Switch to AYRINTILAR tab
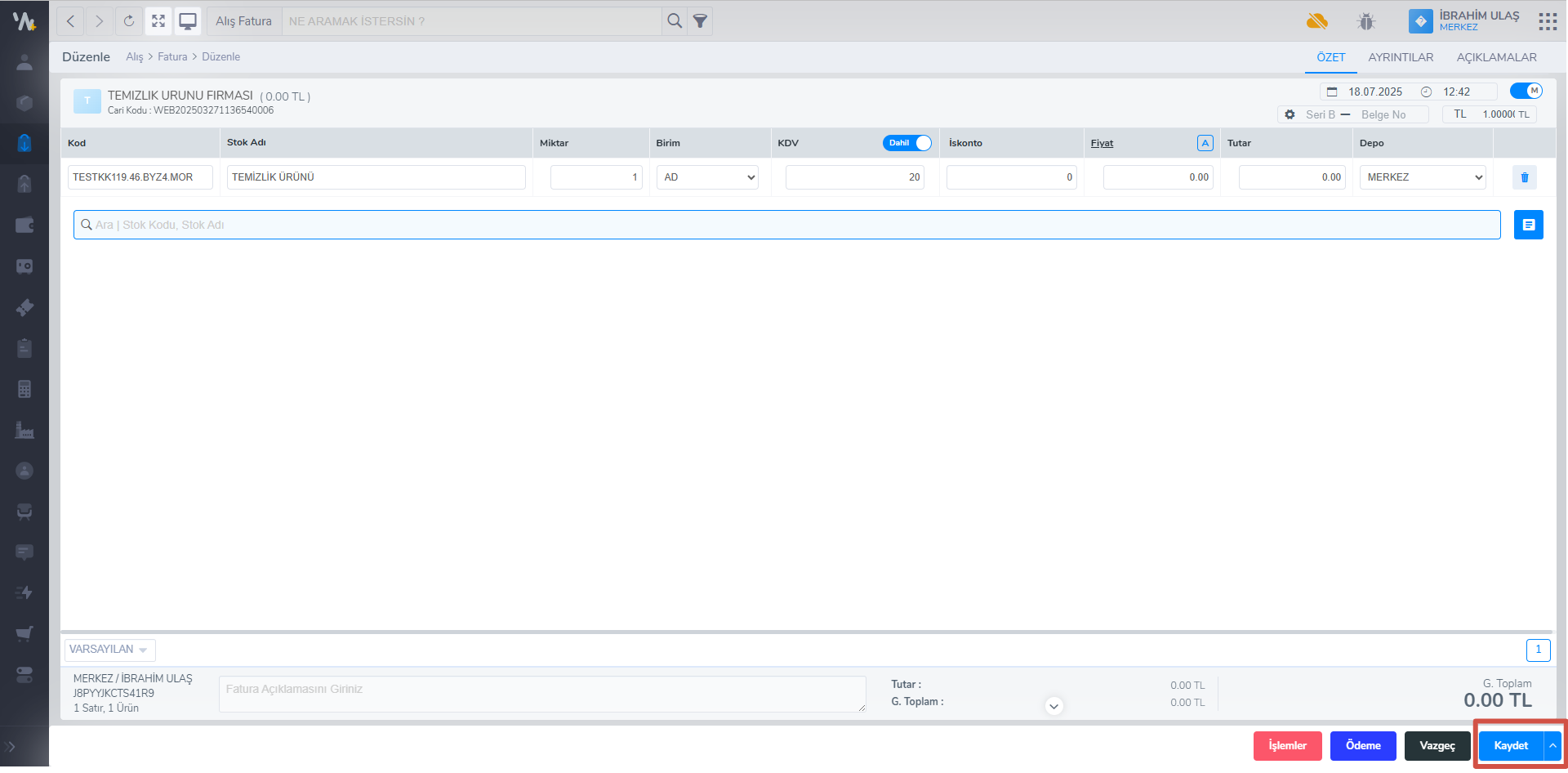The width and height of the screenshot is (1568, 773). coord(1401,57)
